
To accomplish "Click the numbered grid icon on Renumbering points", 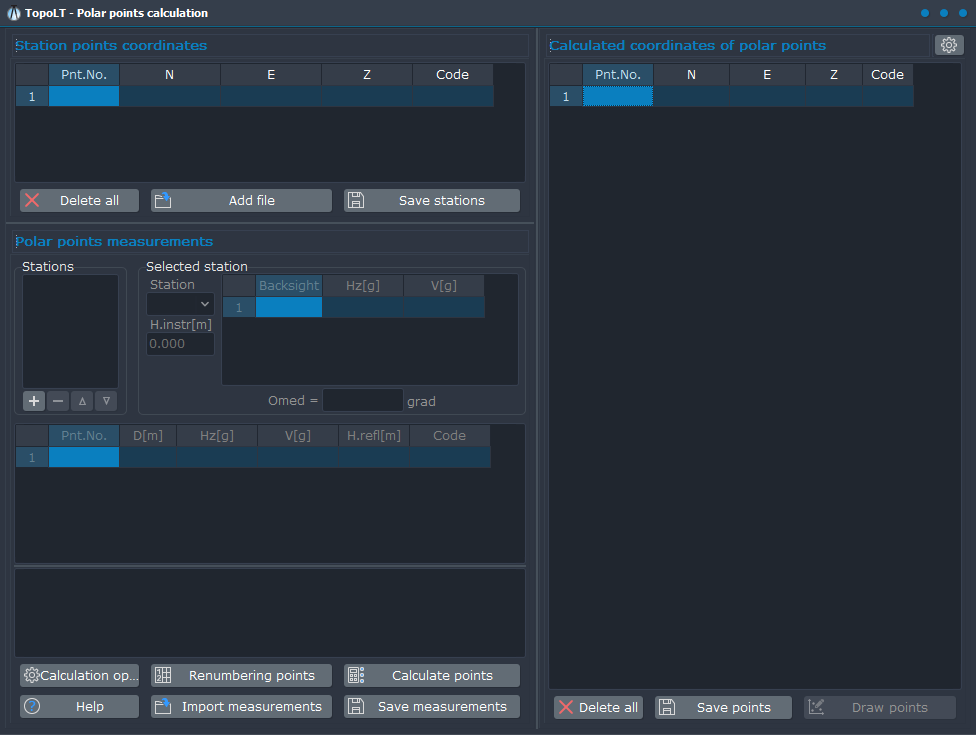I will [163, 675].
